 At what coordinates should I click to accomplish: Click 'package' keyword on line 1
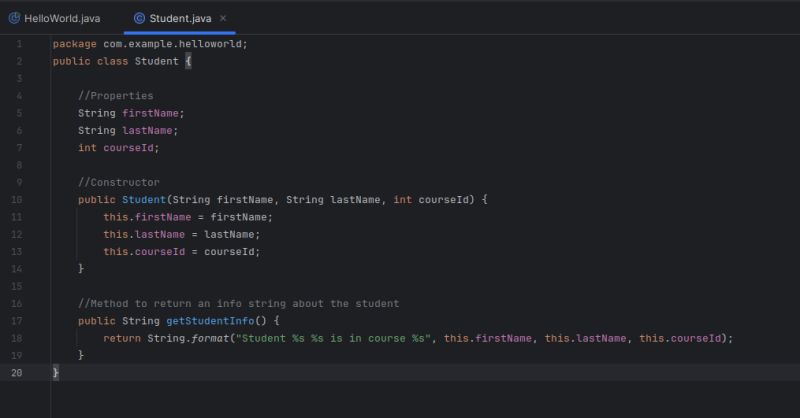click(74, 44)
